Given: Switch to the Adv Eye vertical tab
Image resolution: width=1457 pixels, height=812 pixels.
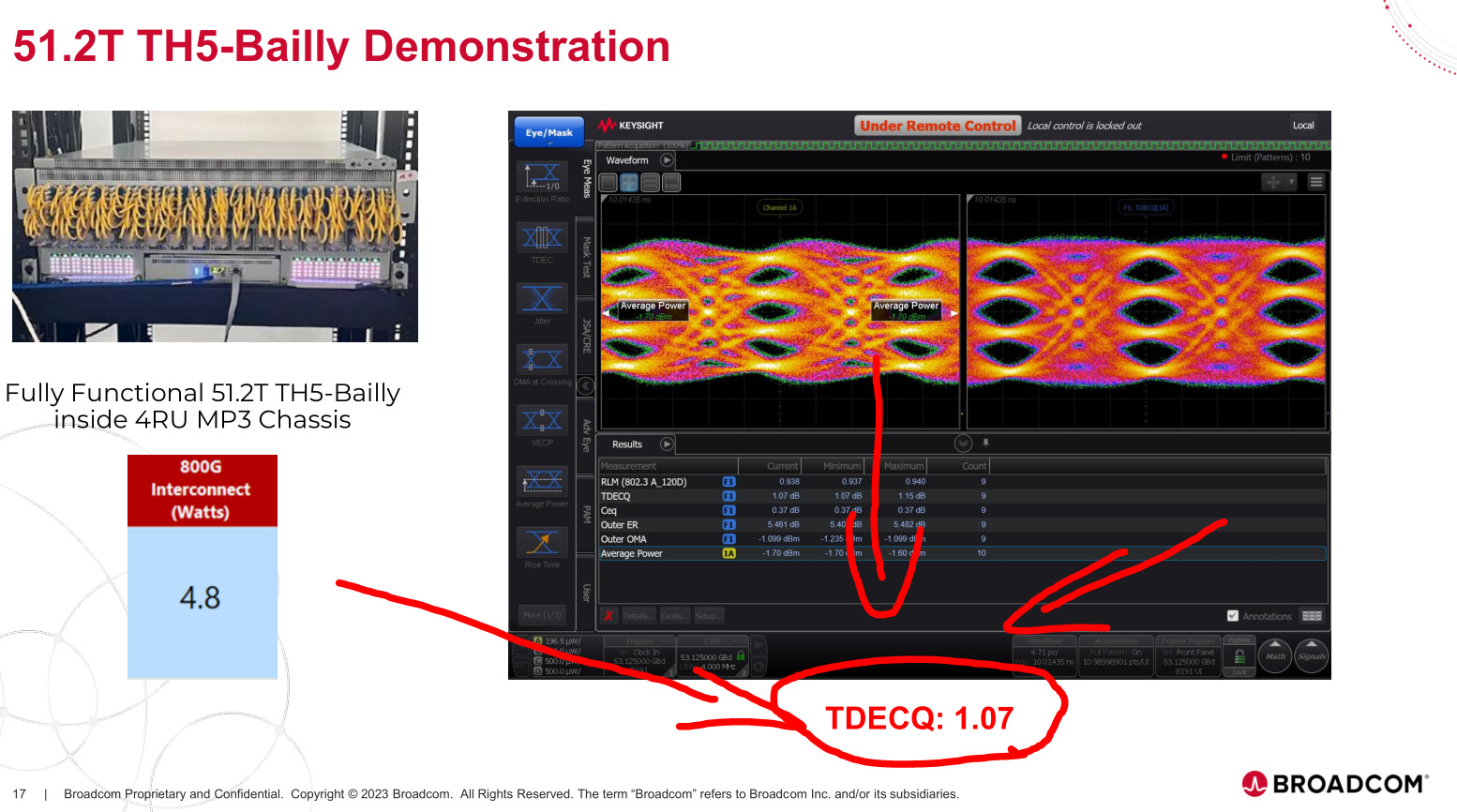Looking at the screenshot, I should point(586,436).
